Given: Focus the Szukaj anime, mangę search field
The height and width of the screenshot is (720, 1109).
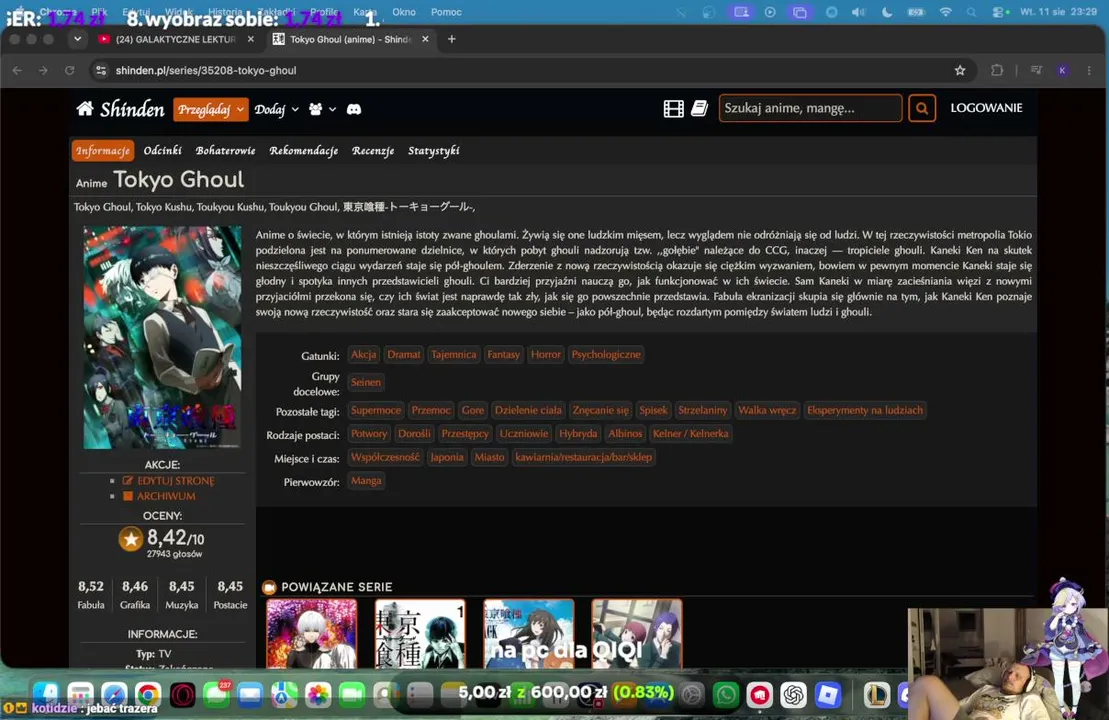Looking at the screenshot, I should (811, 108).
